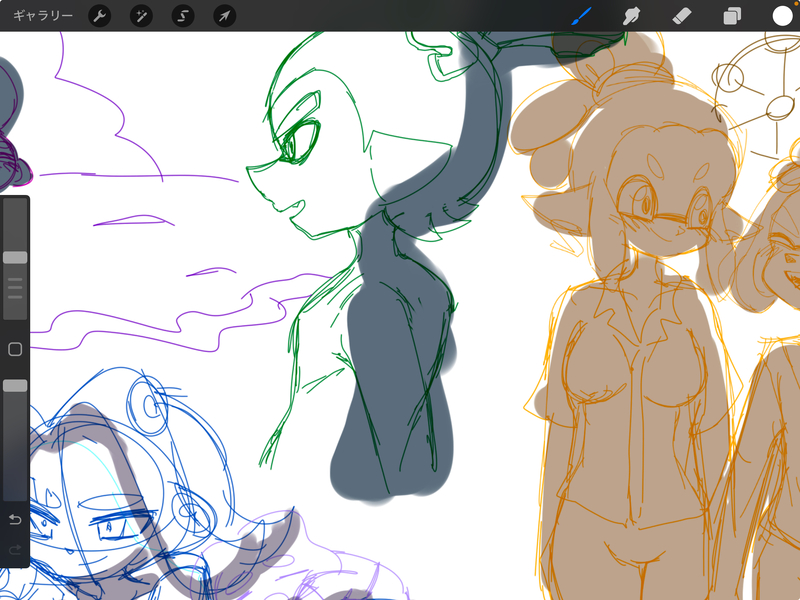Select the Transform arrow tool
Image resolution: width=800 pixels, height=600 pixels.
point(224,16)
